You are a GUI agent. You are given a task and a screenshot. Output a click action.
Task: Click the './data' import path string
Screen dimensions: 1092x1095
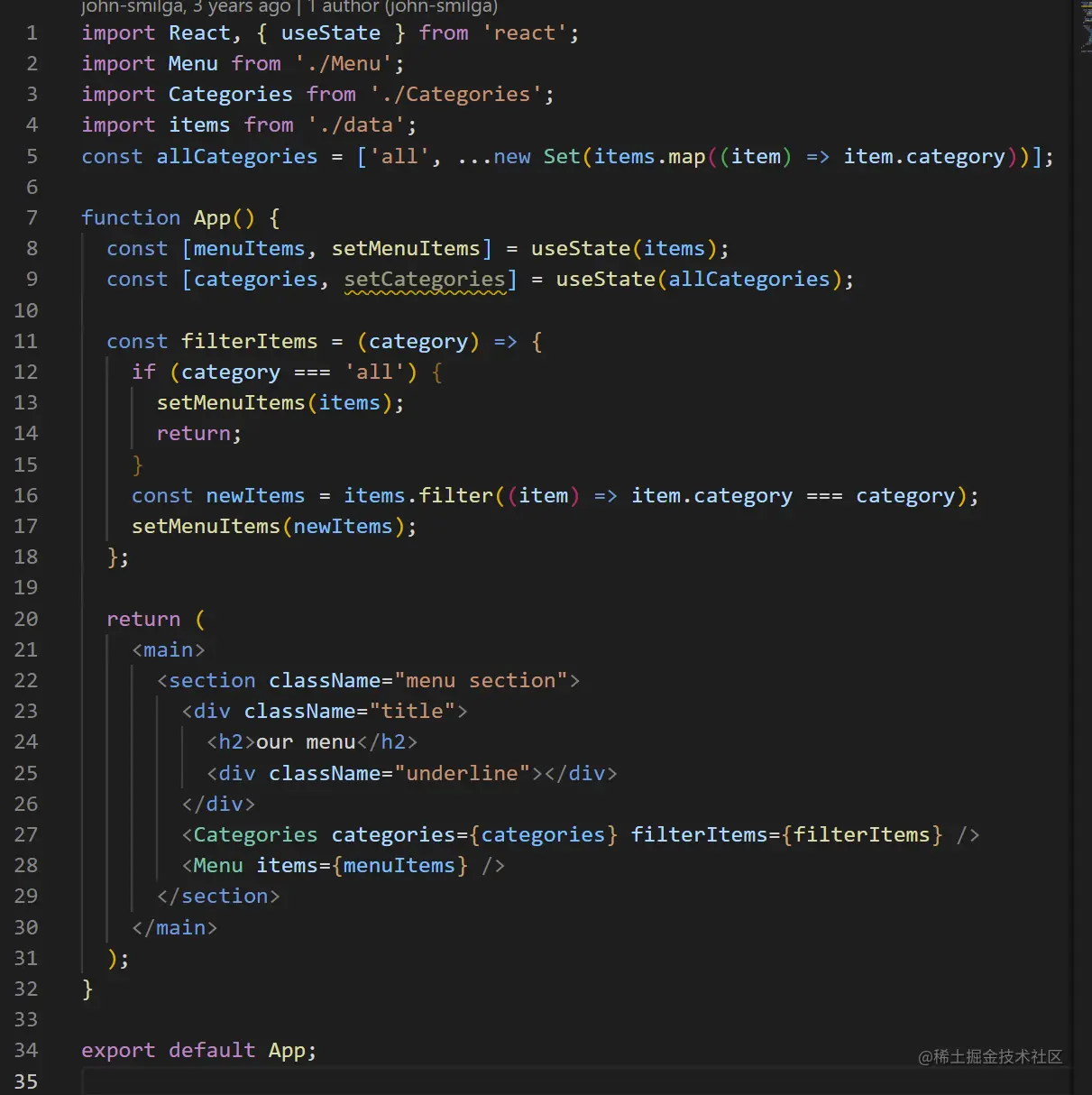(x=356, y=125)
